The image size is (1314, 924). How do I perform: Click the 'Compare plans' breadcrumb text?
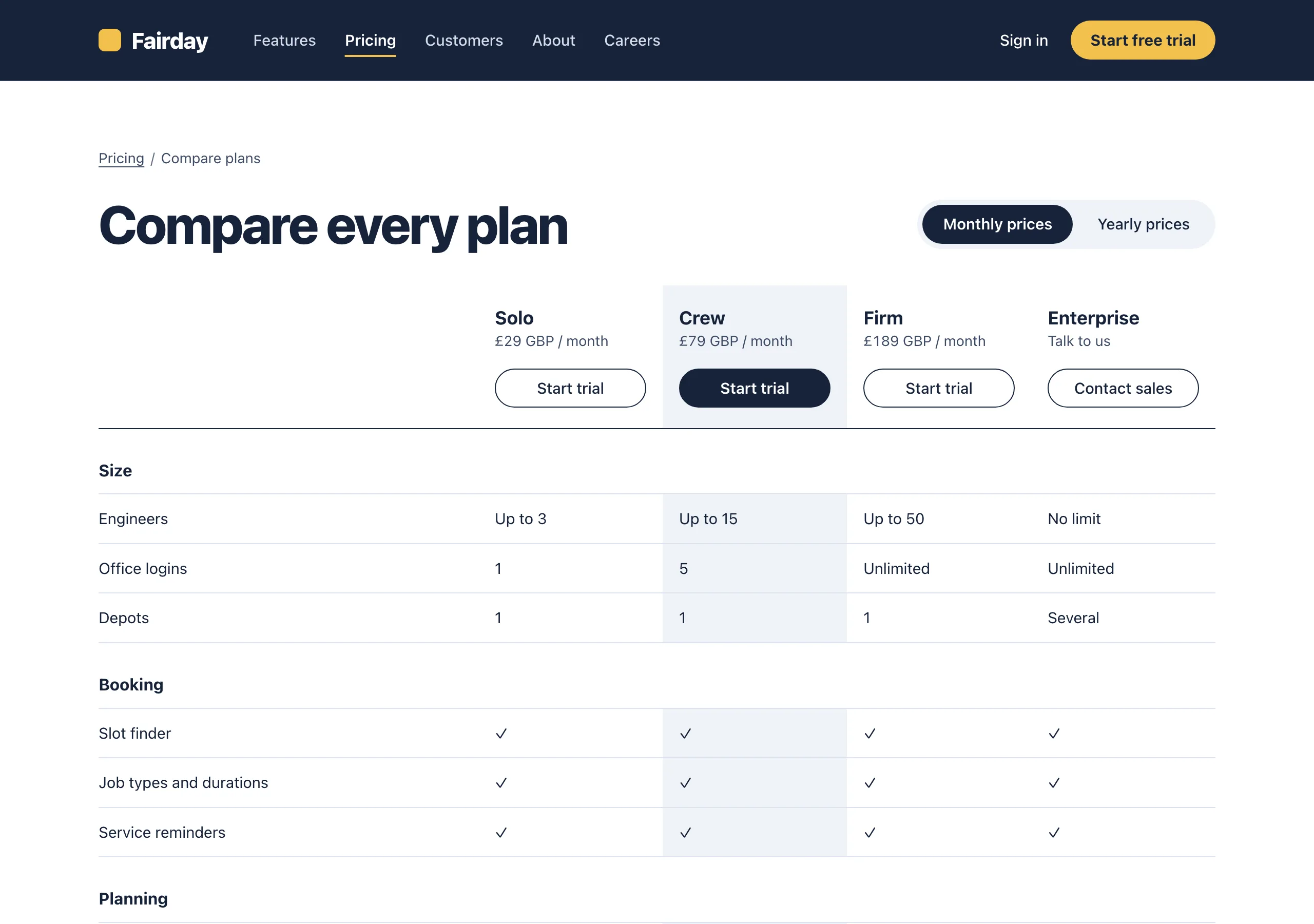tap(210, 159)
